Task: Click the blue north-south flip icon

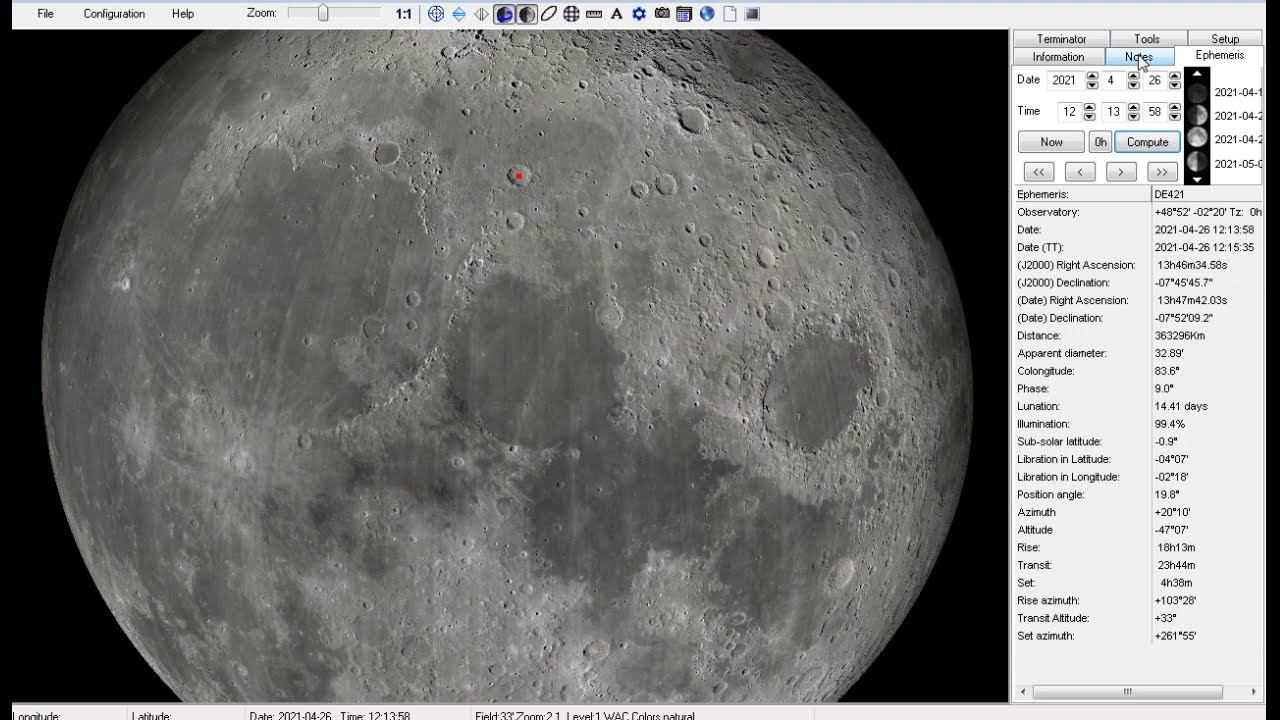Action: point(459,14)
